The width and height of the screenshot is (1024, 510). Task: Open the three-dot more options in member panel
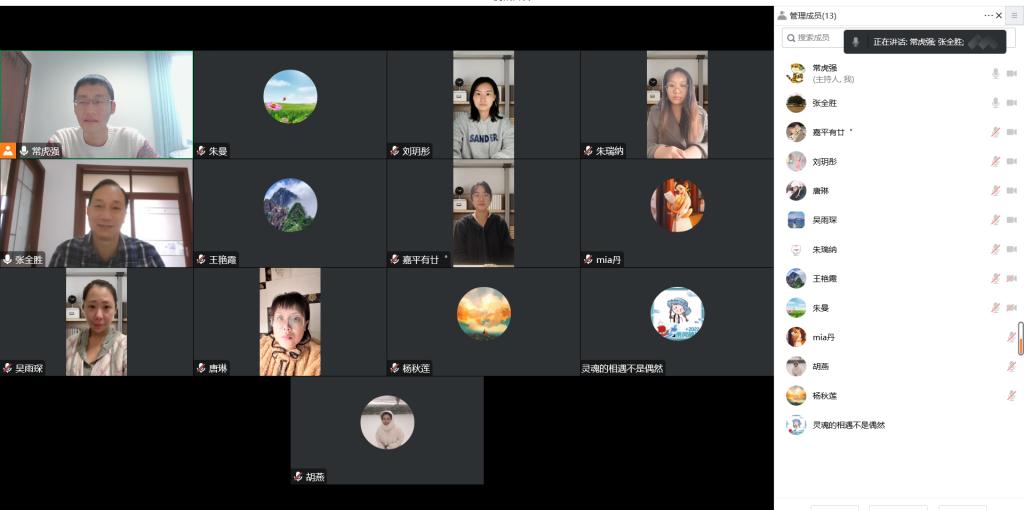(x=988, y=15)
